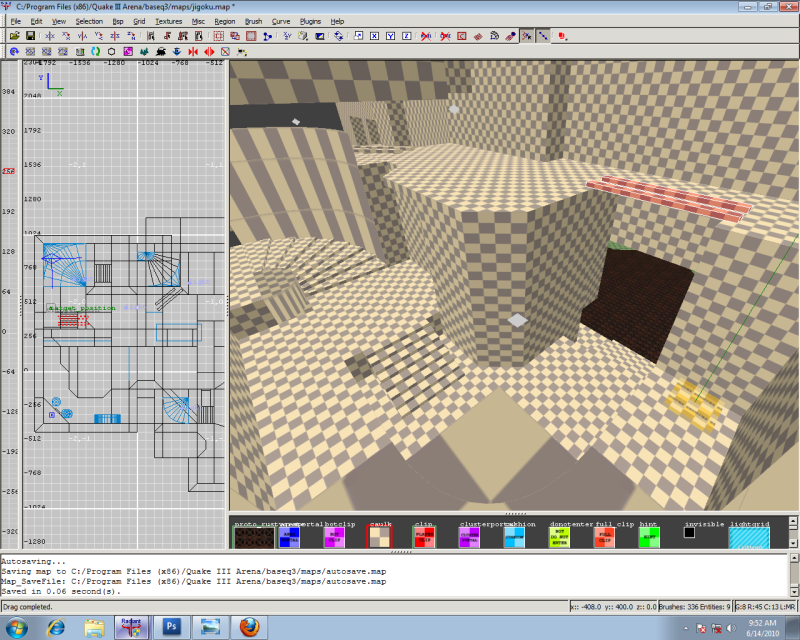The width and height of the screenshot is (800, 640).
Task: Flip selection along the z-axis
Action: point(115,36)
